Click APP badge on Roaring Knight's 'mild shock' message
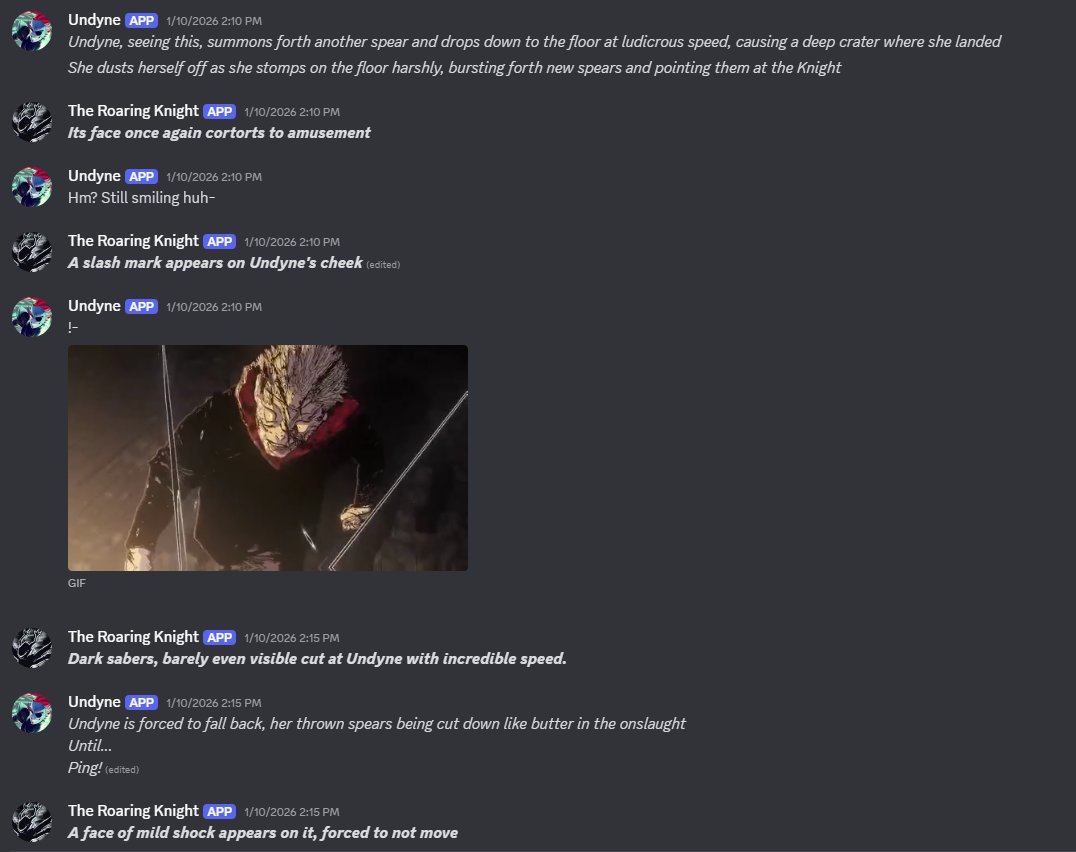 pyautogui.click(x=220, y=812)
